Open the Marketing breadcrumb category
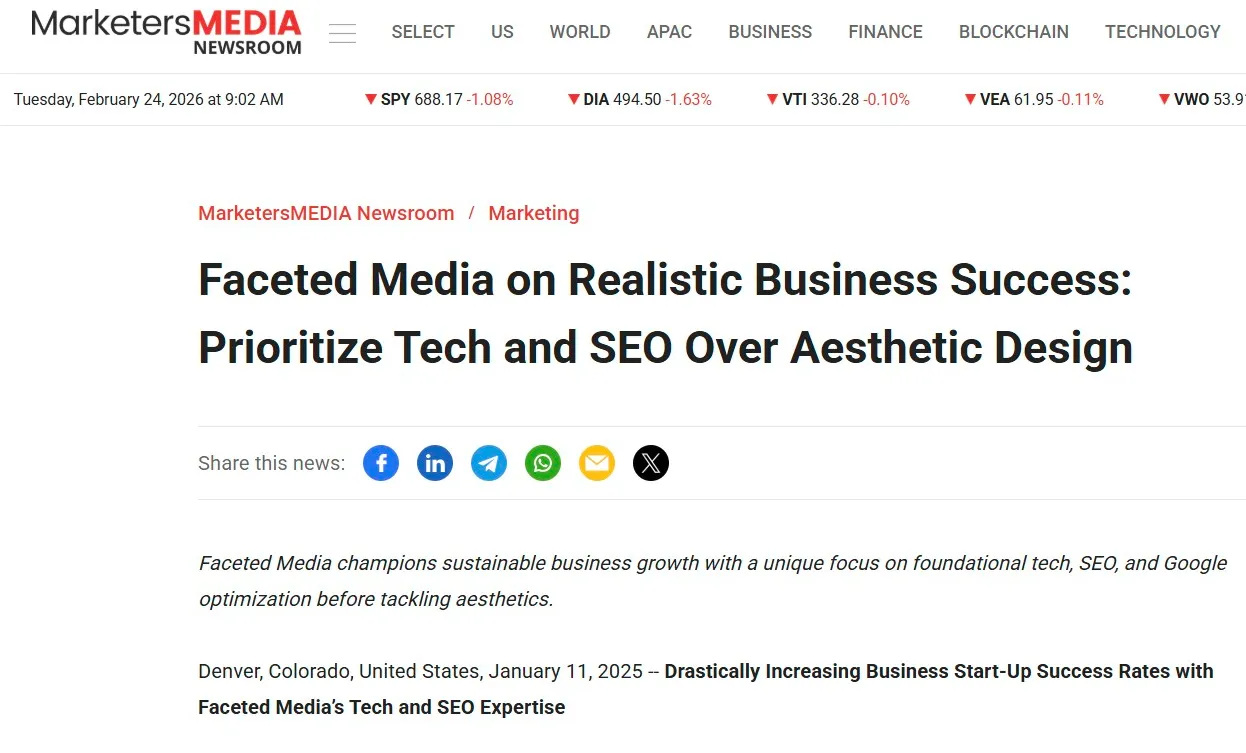 (x=534, y=213)
